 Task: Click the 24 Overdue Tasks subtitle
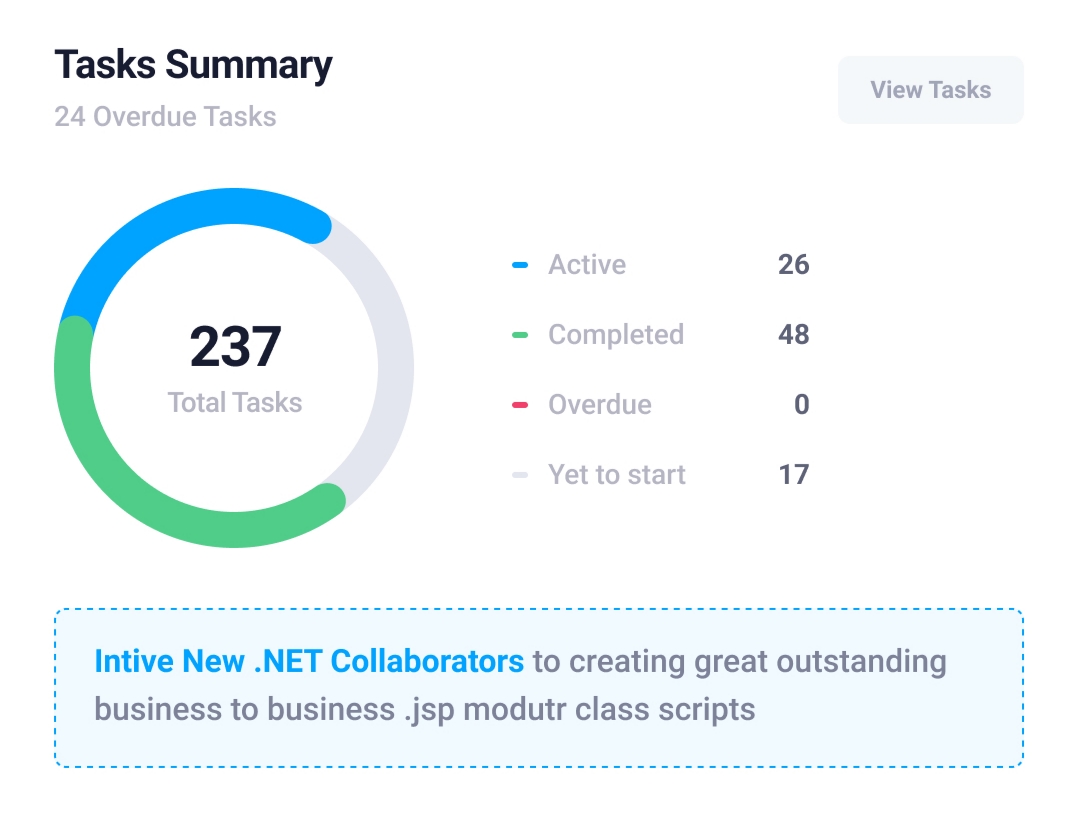[x=165, y=117]
